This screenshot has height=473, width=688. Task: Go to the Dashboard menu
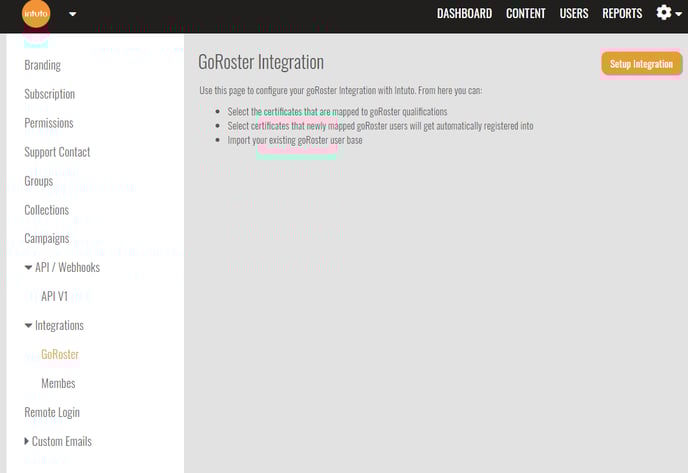[x=464, y=14]
